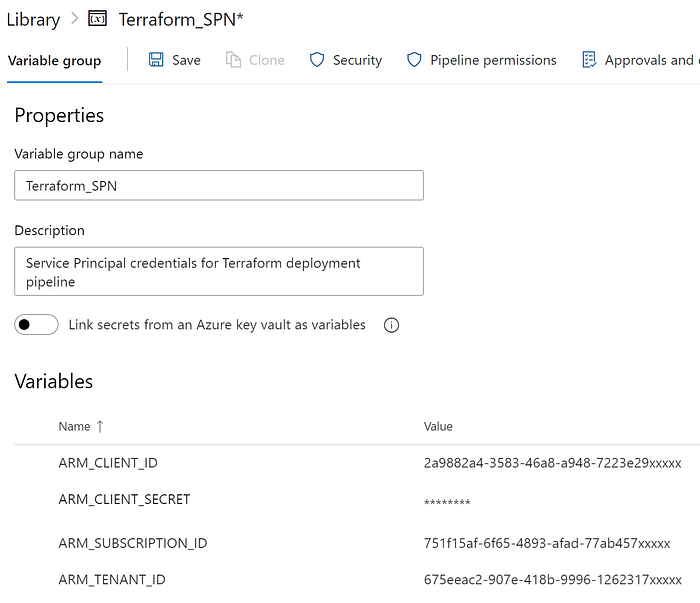This screenshot has height=603, width=700.
Task: Click the Clone toolbar label
Action: pyautogui.click(x=267, y=60)
